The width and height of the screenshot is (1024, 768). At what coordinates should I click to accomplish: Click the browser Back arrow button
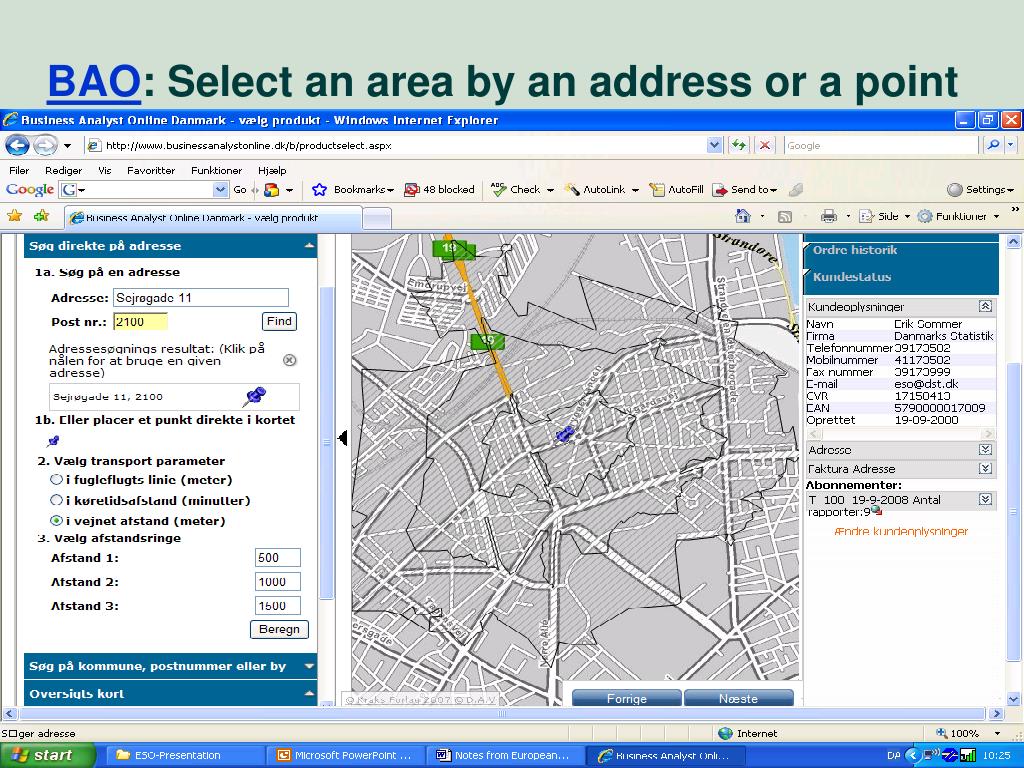pos(18,145)
